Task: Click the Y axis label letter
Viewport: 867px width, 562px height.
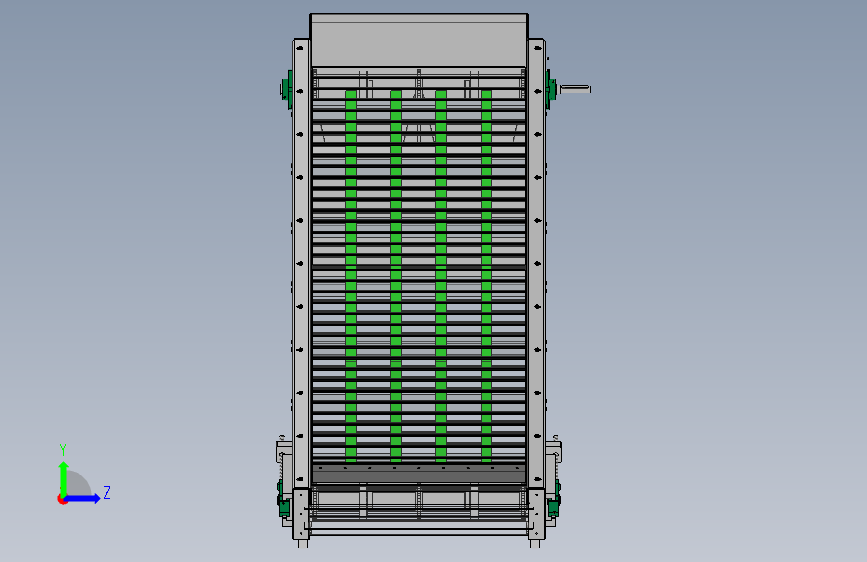Action: pos(63,449)
